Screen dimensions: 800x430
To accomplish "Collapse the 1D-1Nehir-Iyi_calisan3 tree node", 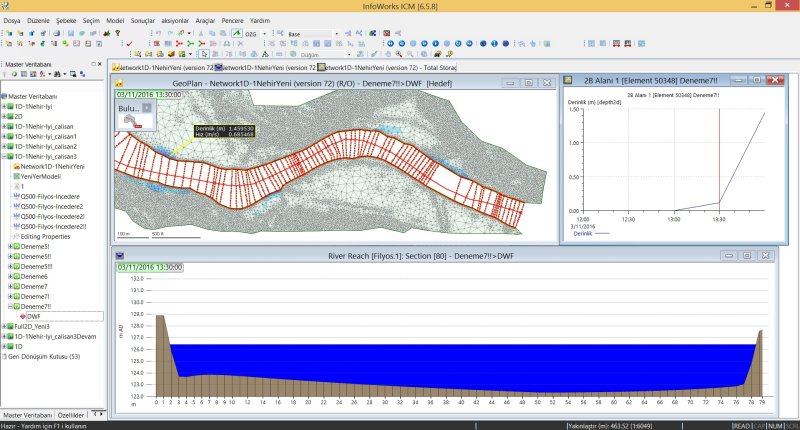I will pos(6,156).
